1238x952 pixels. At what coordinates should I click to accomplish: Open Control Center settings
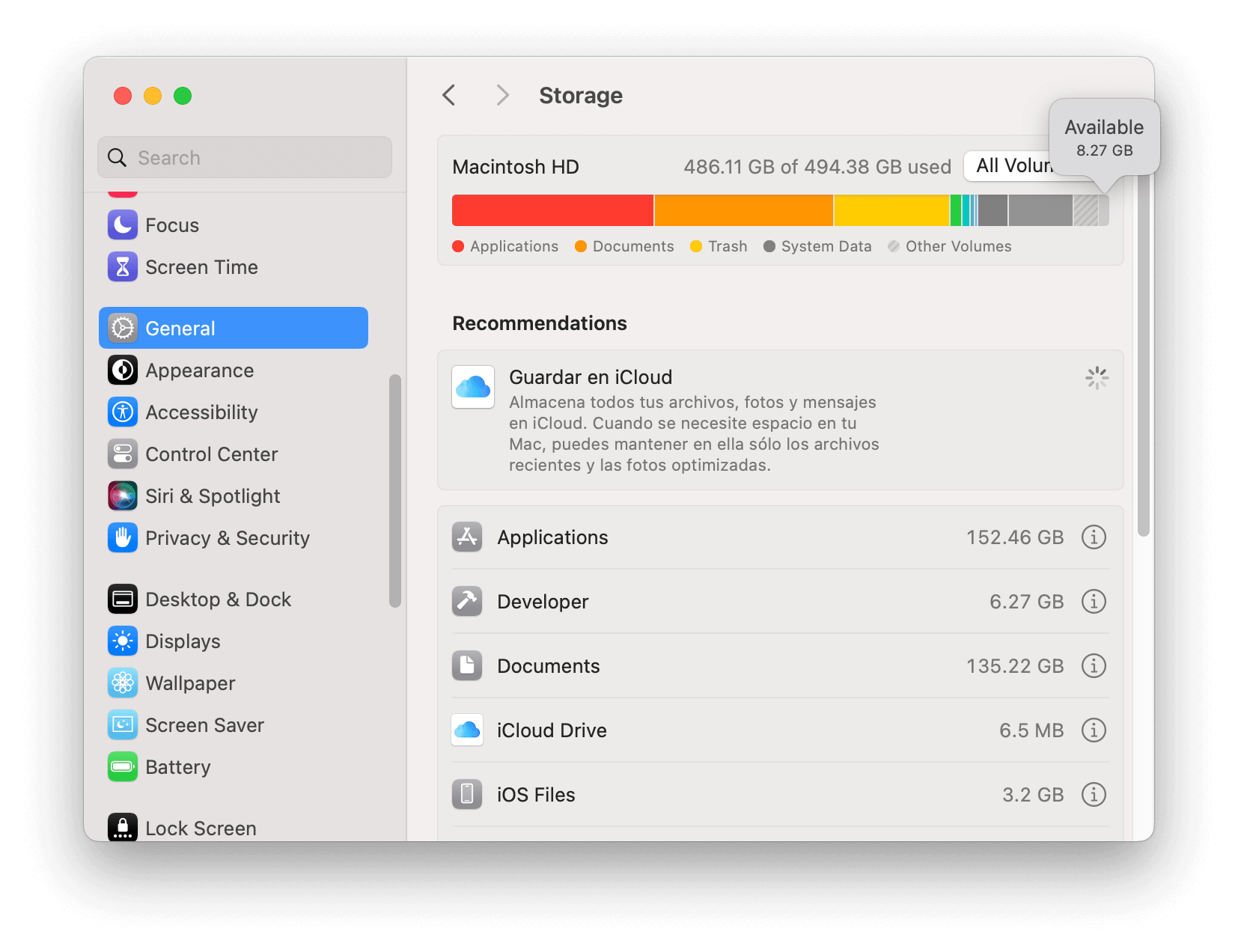click(234, 454)
